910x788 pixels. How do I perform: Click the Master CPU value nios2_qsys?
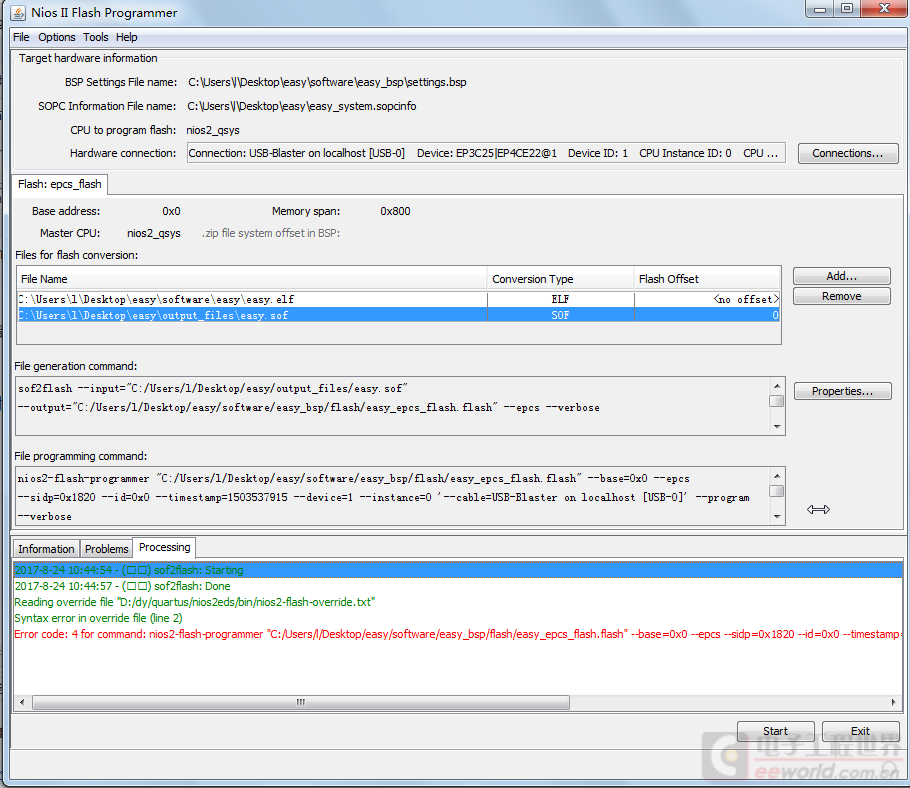click(x=154, y=233)
